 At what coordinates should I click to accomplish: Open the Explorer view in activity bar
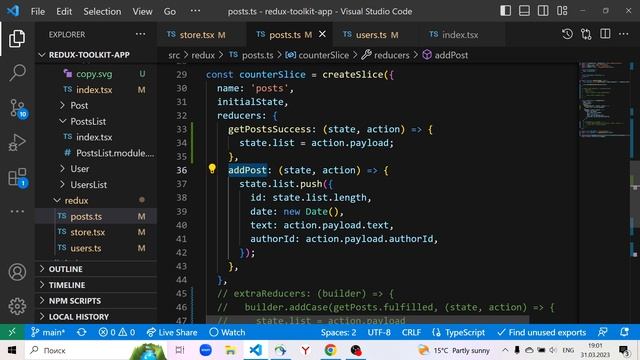coord(17,39)
